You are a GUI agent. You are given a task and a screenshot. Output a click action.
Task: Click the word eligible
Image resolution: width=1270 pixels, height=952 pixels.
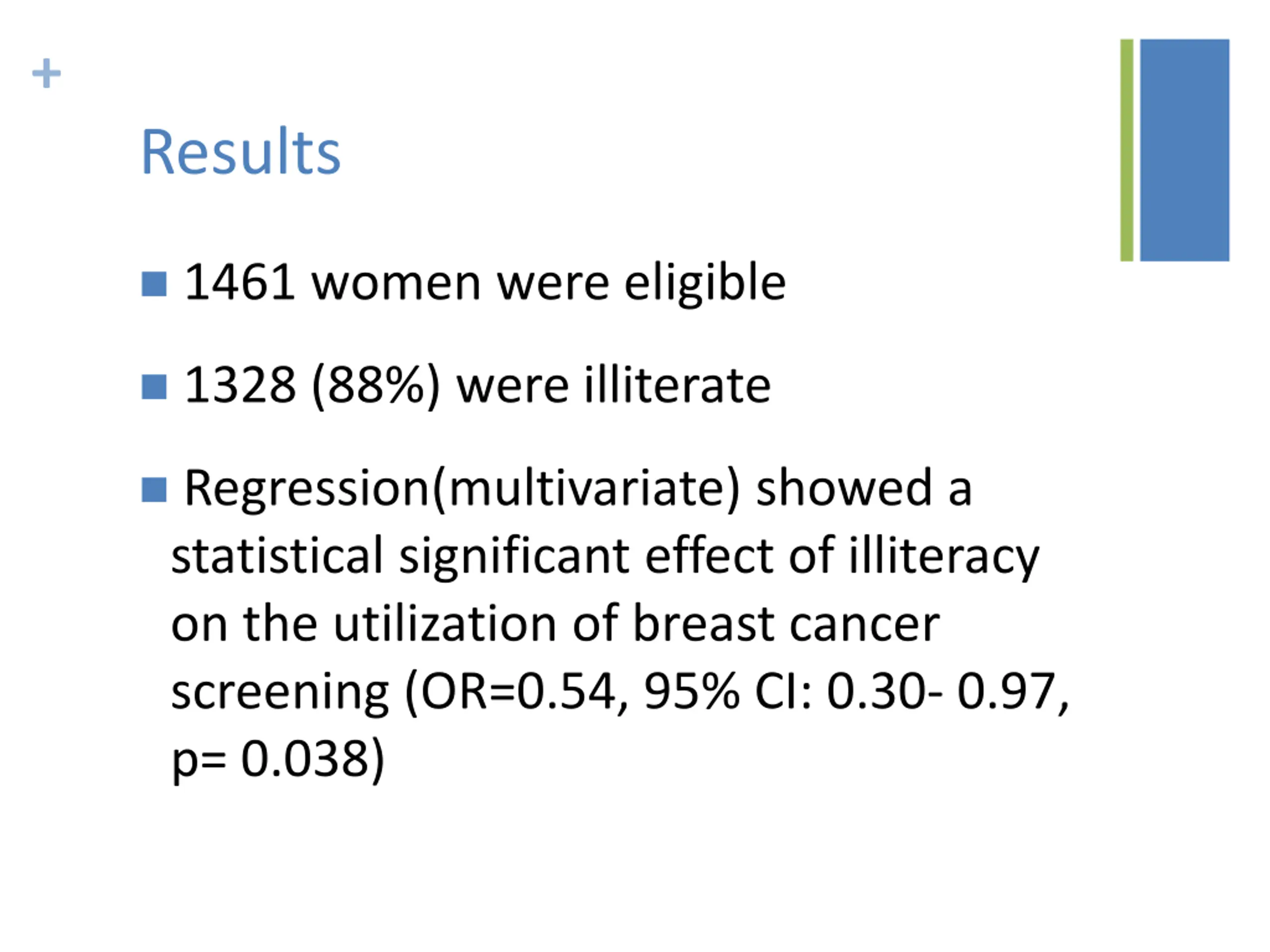pos(705,283)
